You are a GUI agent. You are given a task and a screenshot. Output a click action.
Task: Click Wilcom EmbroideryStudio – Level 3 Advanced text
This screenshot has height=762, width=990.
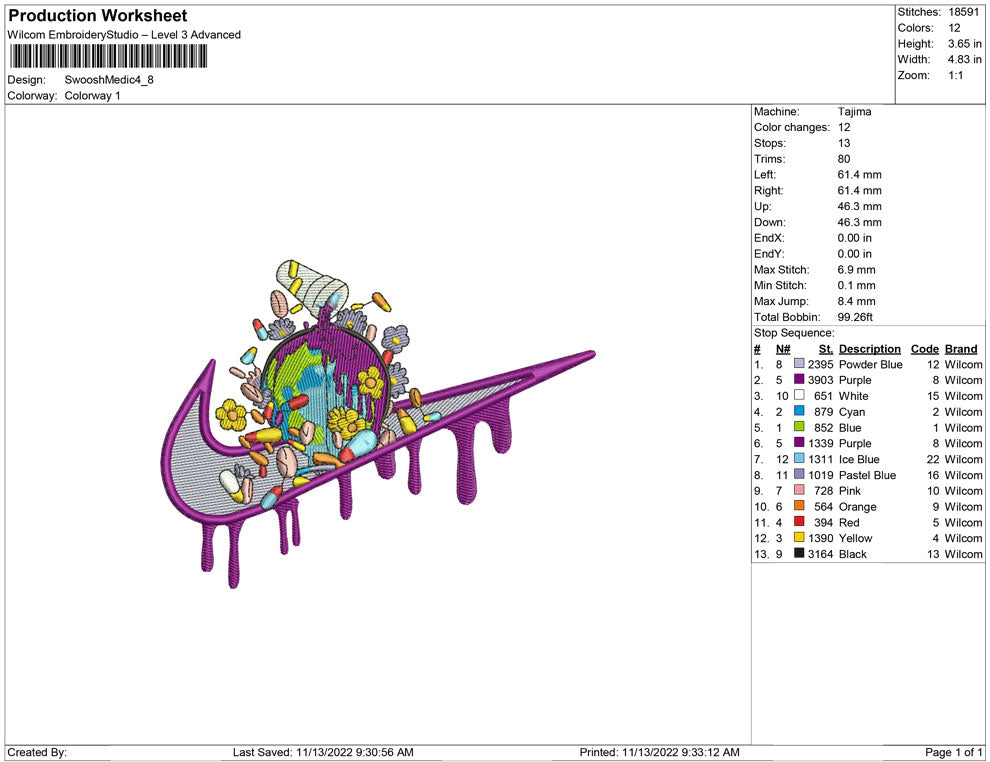tap(124, 35)
